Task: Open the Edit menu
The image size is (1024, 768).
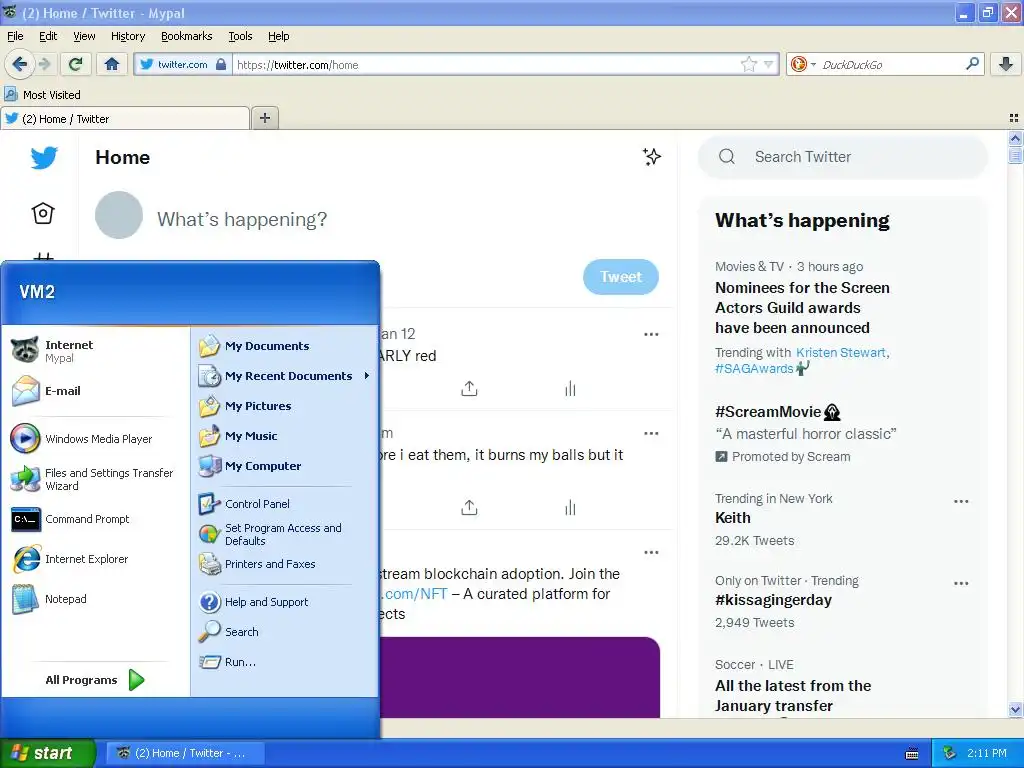Action: click(48, 36)
